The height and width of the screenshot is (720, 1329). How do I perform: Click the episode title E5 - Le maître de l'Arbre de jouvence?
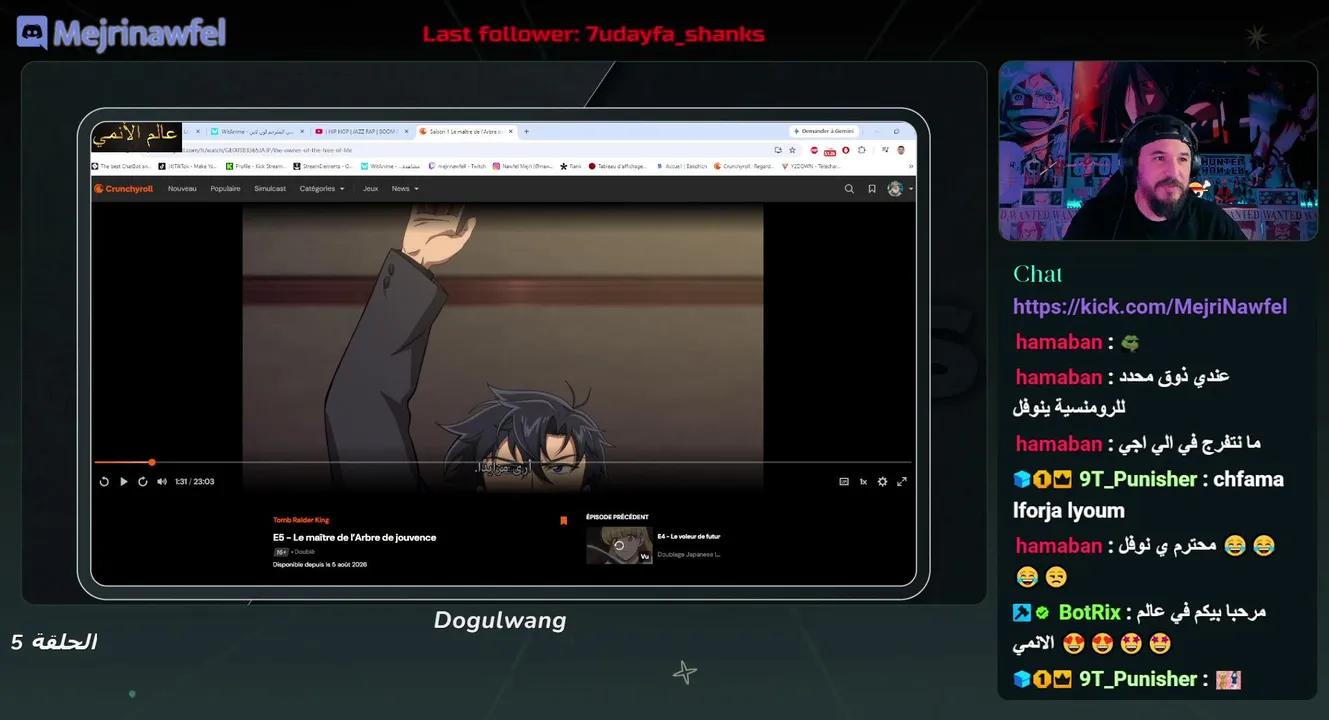click(355, 537)
